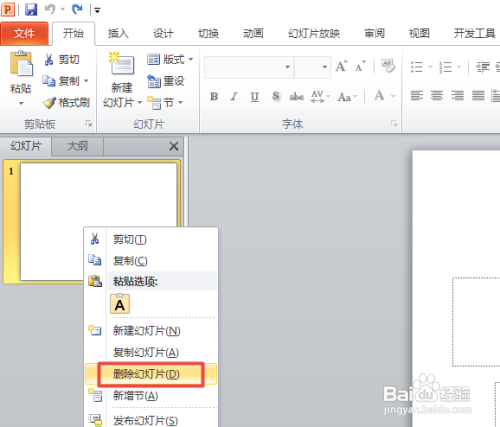Click the Undo arrow icon
The height and width of the screenshot is (427, 500).
[50, 9]
